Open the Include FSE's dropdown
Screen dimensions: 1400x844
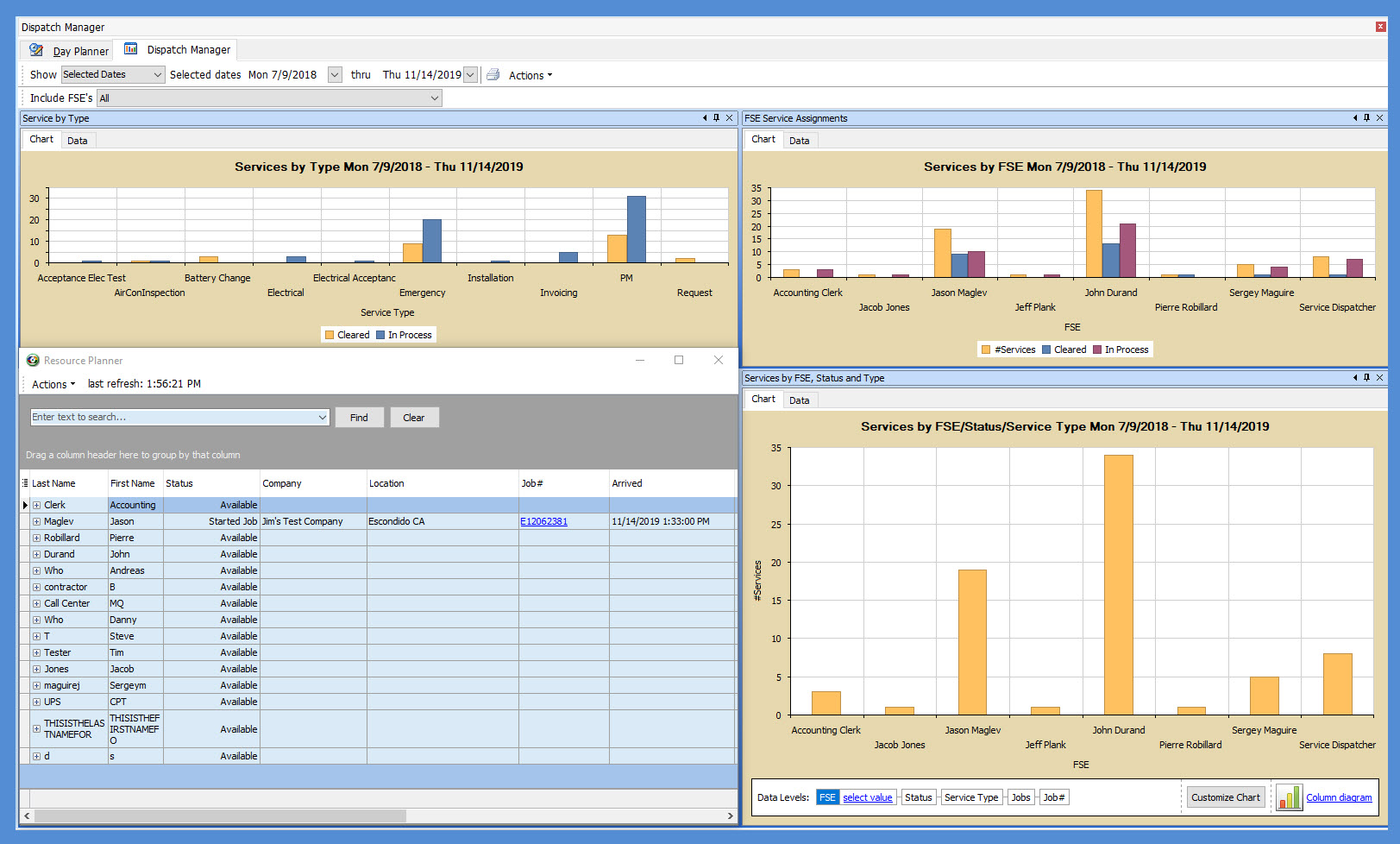coord(434,98)
